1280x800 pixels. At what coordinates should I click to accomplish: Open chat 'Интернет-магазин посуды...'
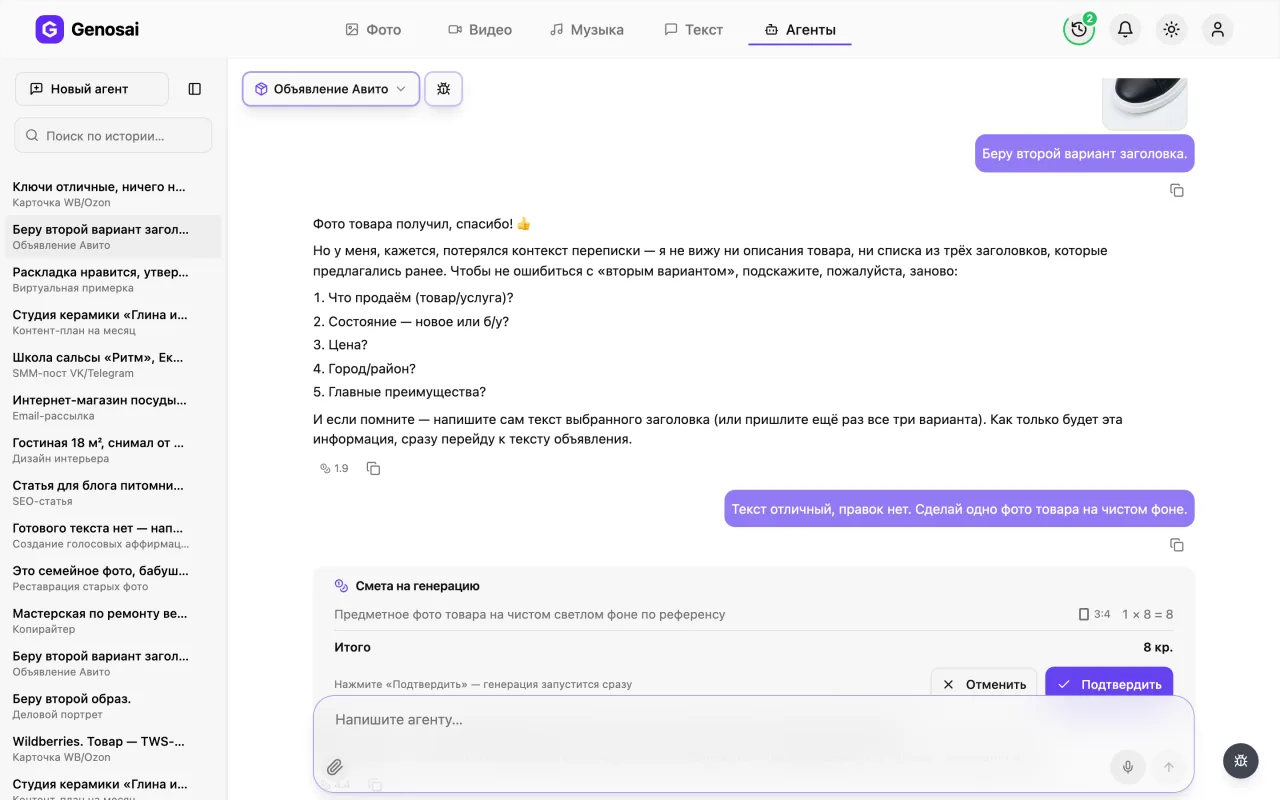pos(113,407)
